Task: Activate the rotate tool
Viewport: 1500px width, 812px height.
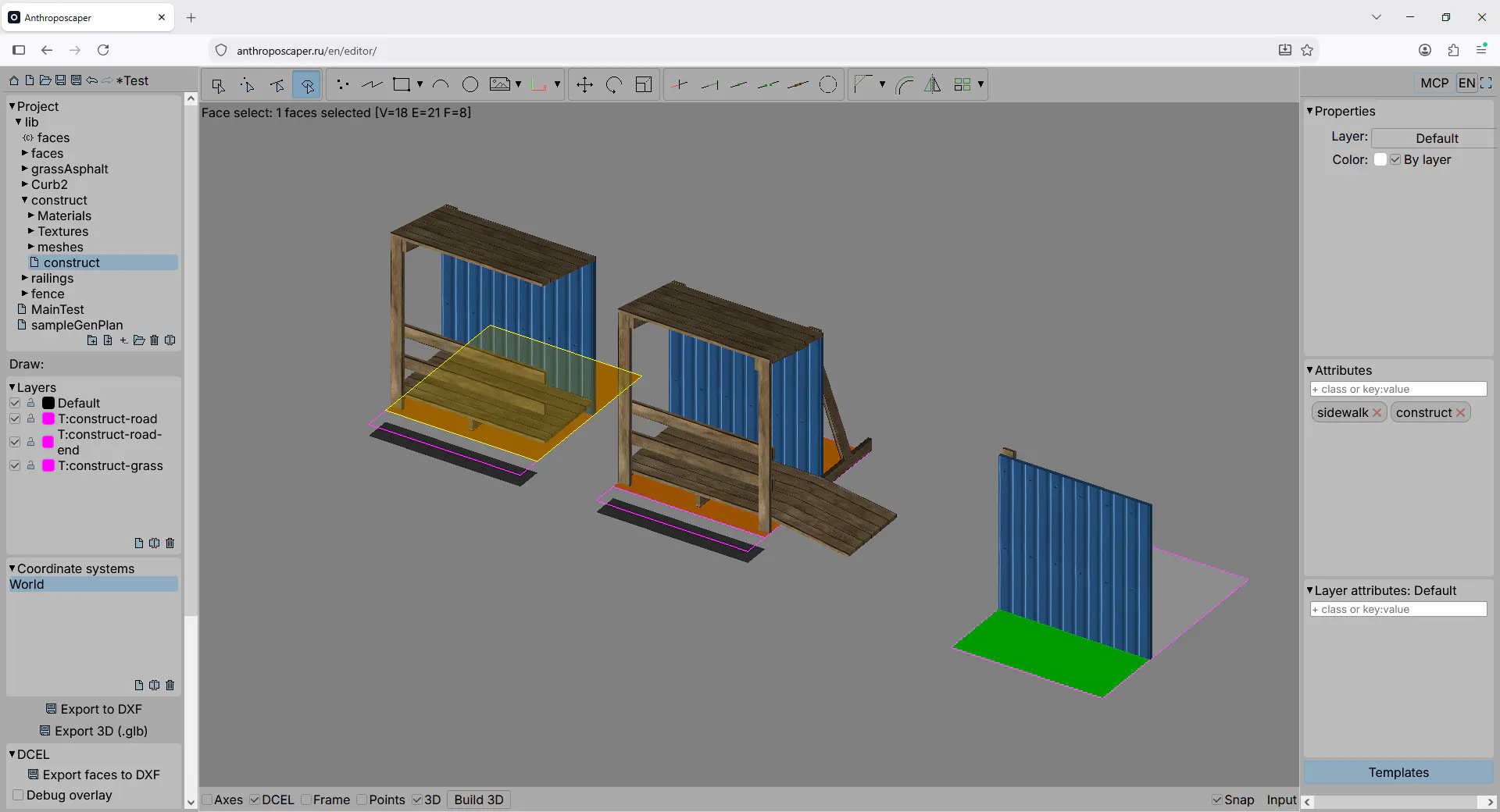Action: tap(614, 84)
